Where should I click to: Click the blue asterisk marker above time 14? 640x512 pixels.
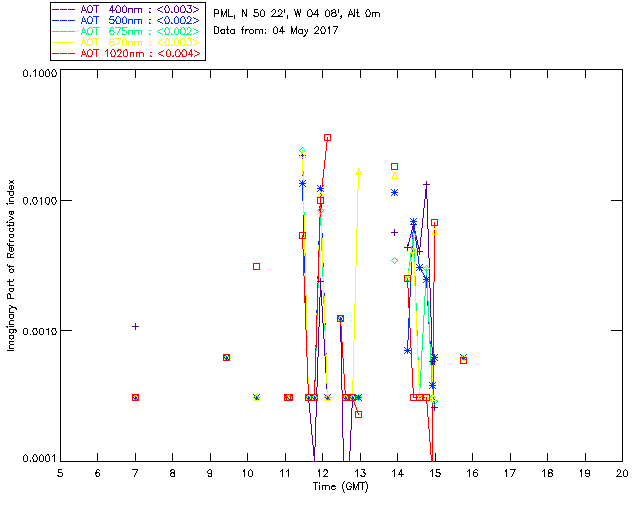click(394, 193)
